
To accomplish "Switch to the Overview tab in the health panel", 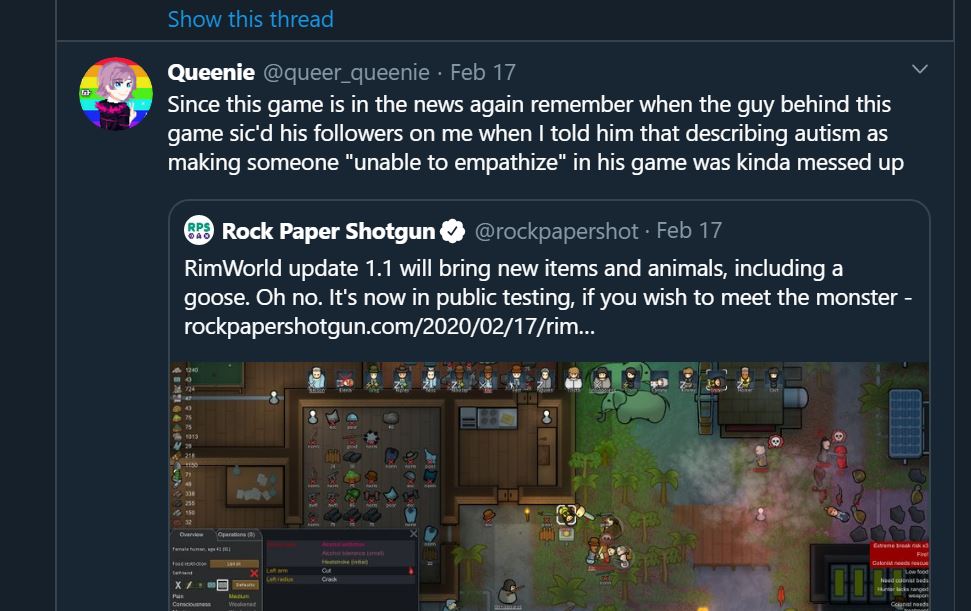I will click(x=191, y=534).
